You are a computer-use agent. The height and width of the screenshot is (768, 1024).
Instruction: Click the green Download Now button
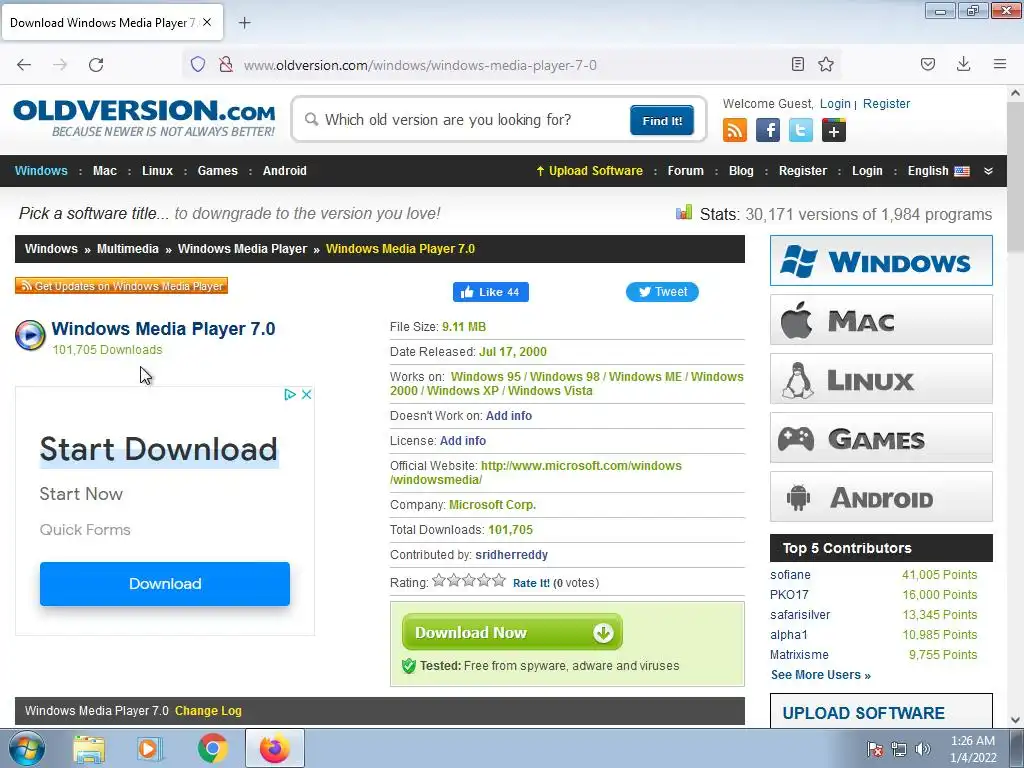[512, 632]
